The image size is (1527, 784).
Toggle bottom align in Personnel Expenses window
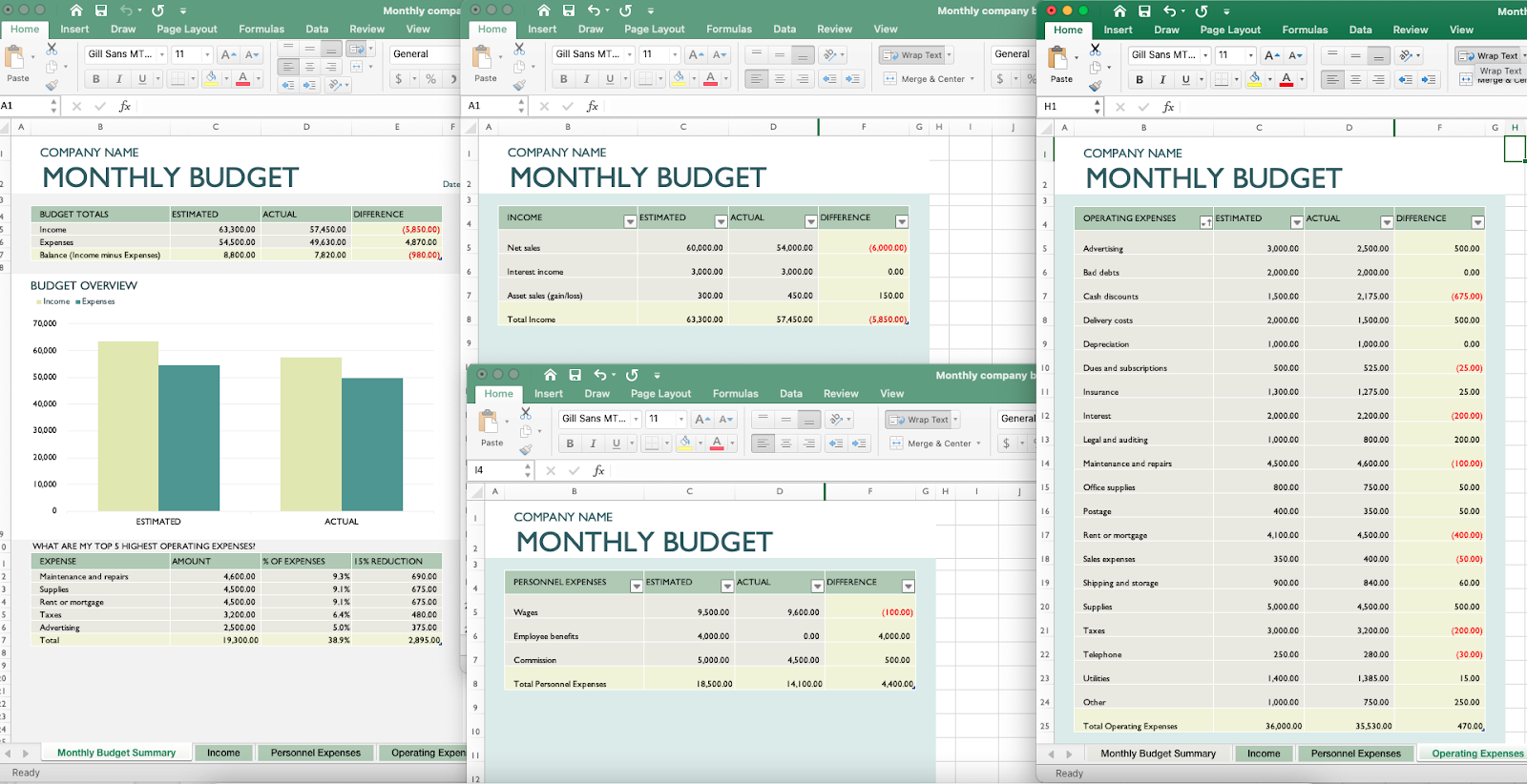pos(808,420)
